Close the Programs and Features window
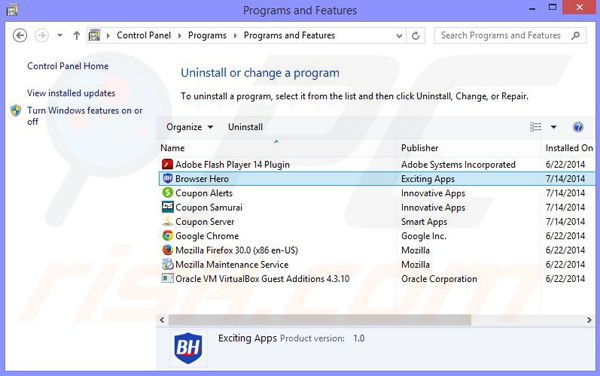The height and width of the screenshot is (376, 600). [x=579, y=7]
